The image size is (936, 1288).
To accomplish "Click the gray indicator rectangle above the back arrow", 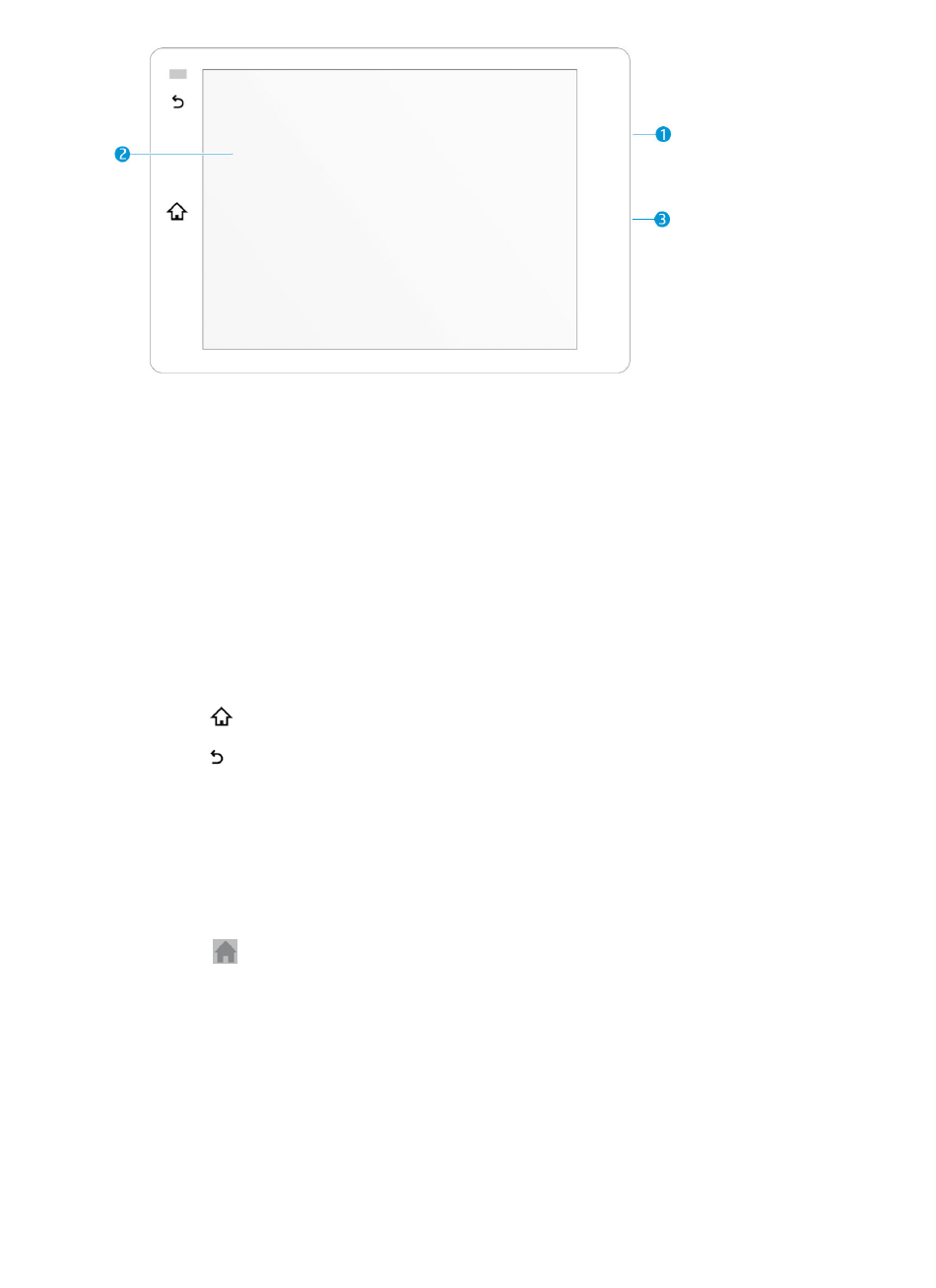I will 177,74.
